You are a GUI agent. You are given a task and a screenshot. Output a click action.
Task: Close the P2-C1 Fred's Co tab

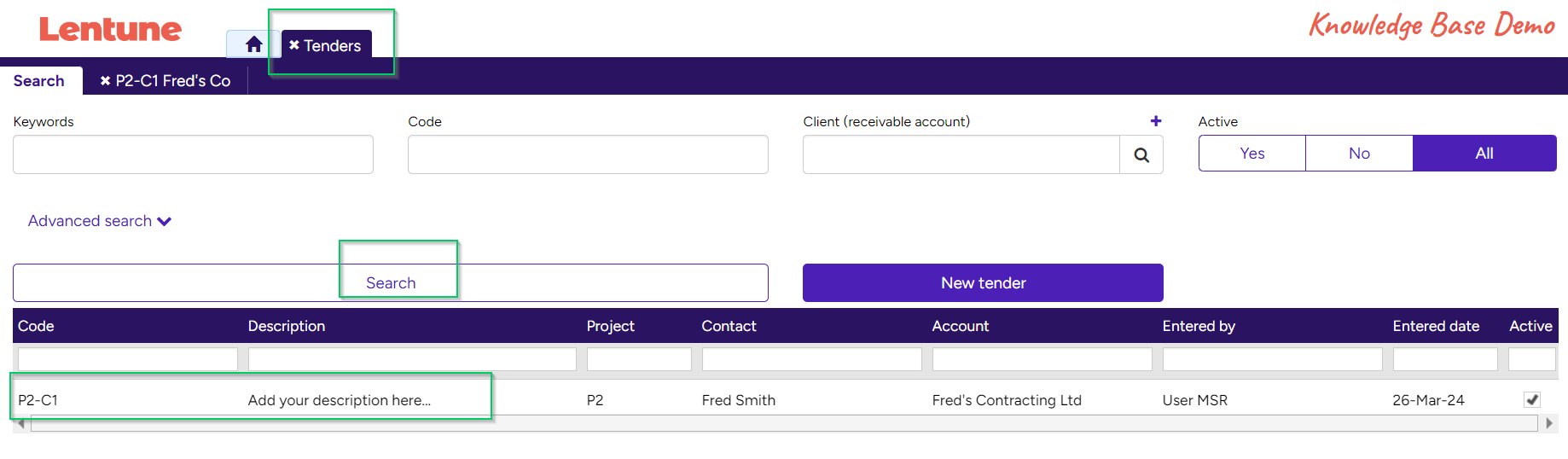point(106,81)
